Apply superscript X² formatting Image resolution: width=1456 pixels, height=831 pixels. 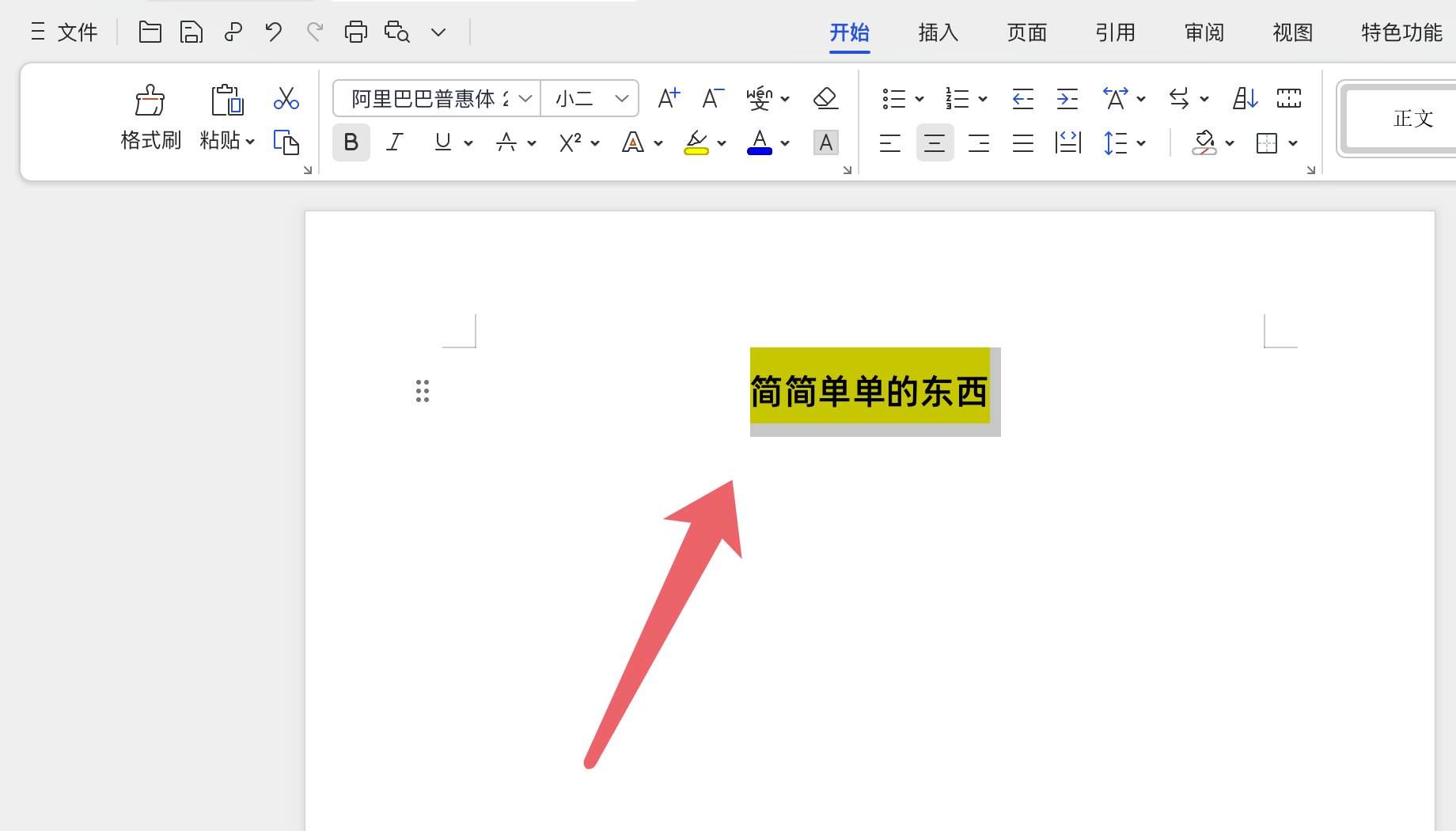[570, 142]
